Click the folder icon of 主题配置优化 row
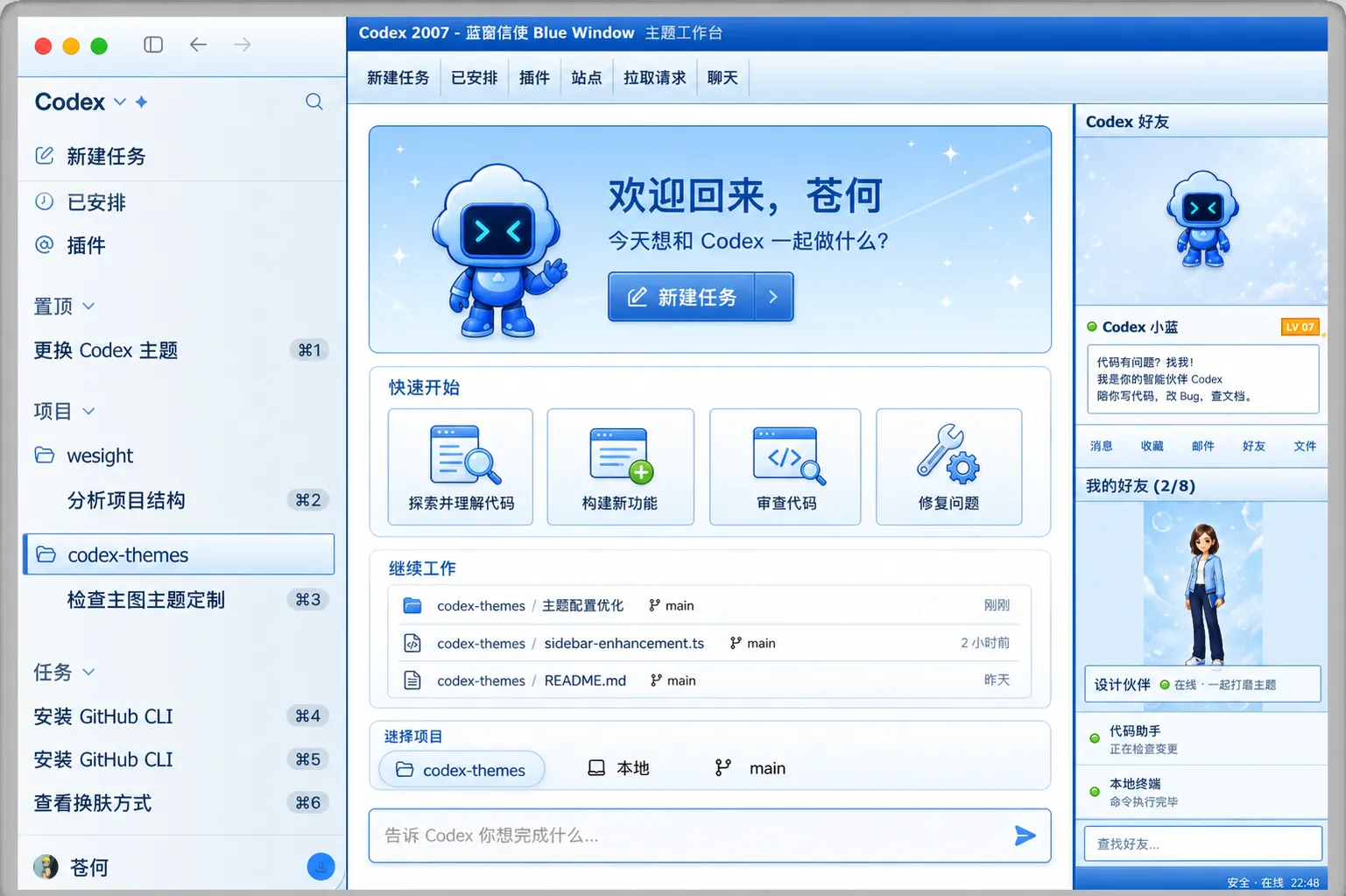 click(x=412, y=605)
